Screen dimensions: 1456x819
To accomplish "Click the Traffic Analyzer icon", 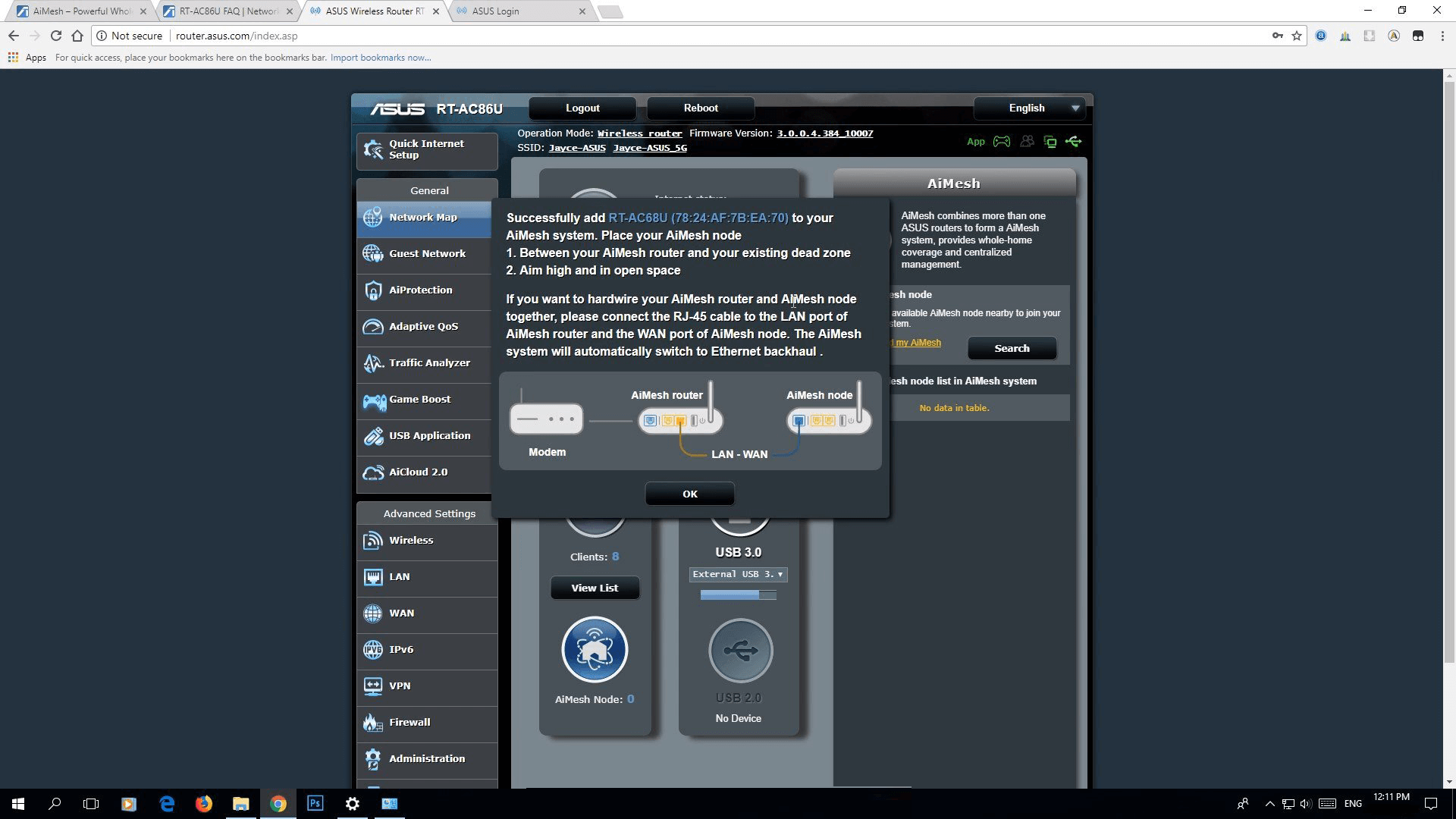I will (372, 363).
